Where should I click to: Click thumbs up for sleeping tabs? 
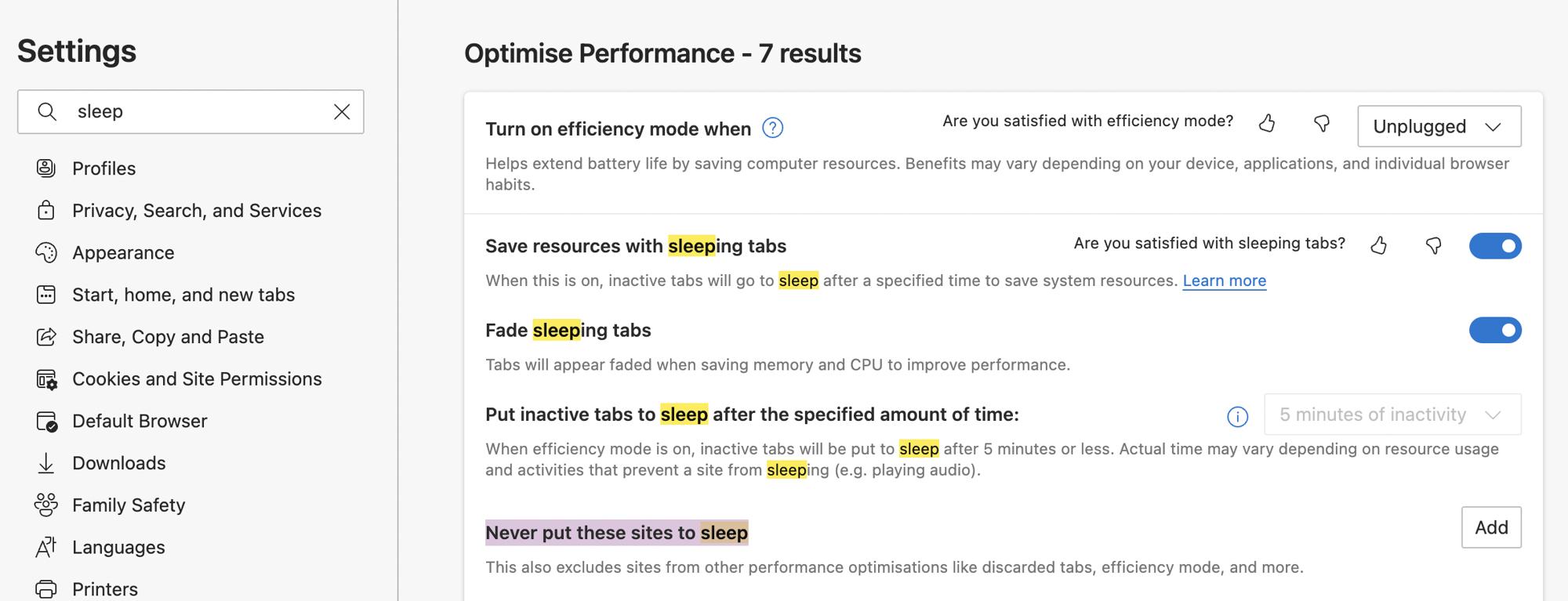point(1379,245)
